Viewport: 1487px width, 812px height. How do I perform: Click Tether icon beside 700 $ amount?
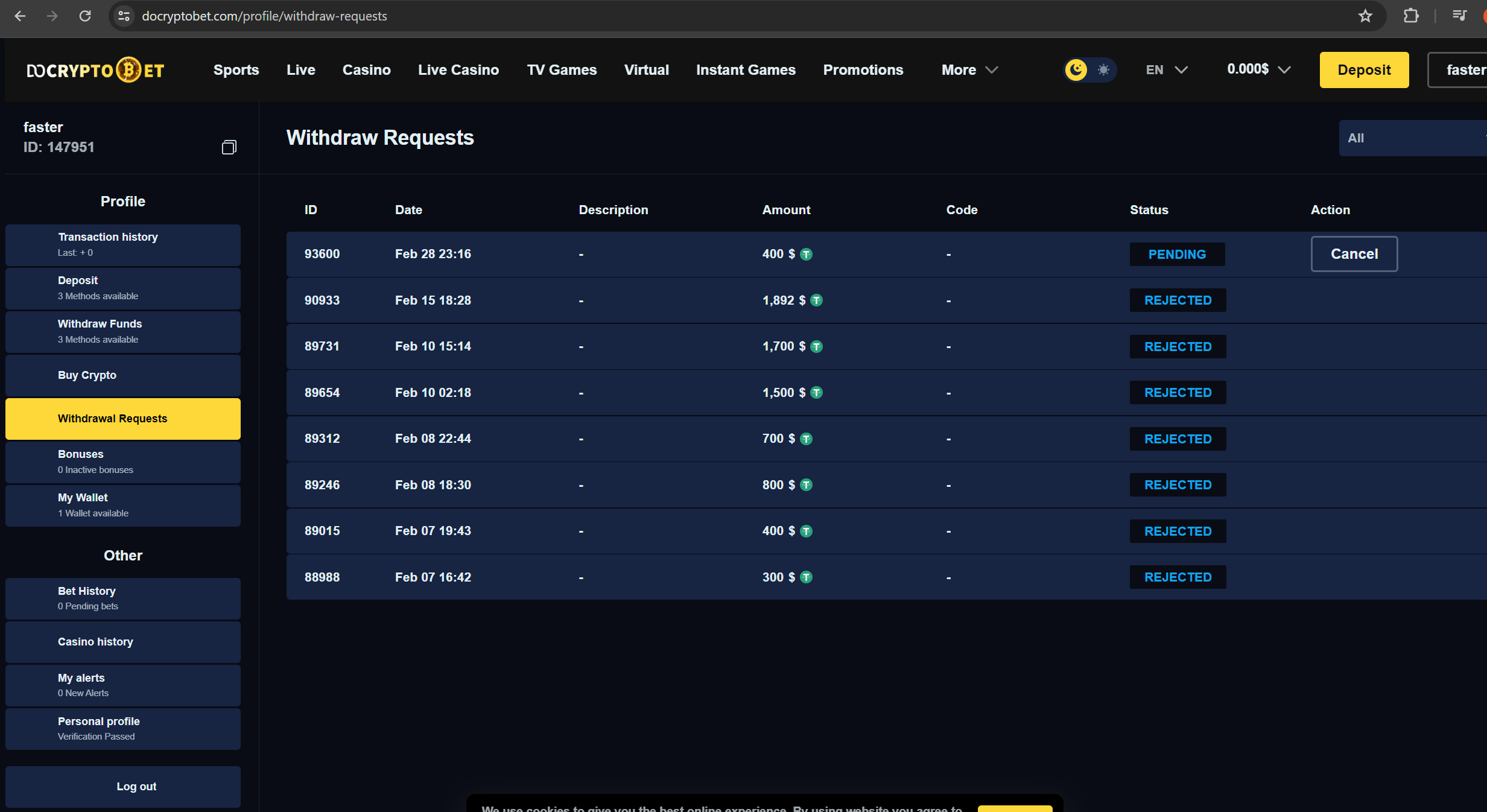click(x=806, y=439)
